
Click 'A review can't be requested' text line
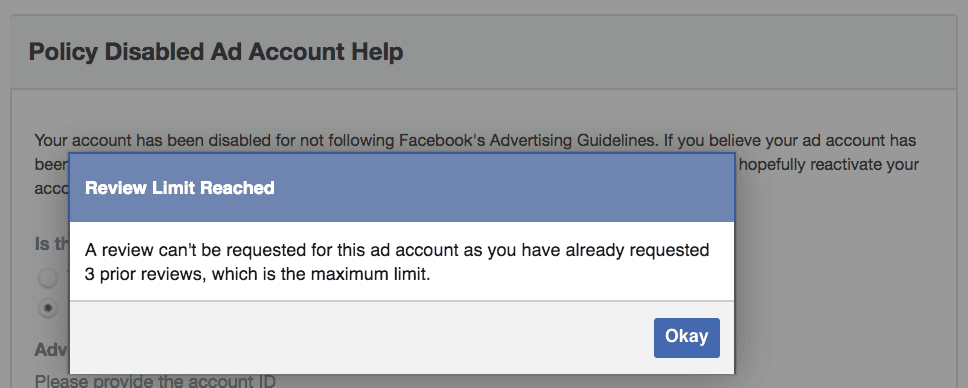(397, 250)
